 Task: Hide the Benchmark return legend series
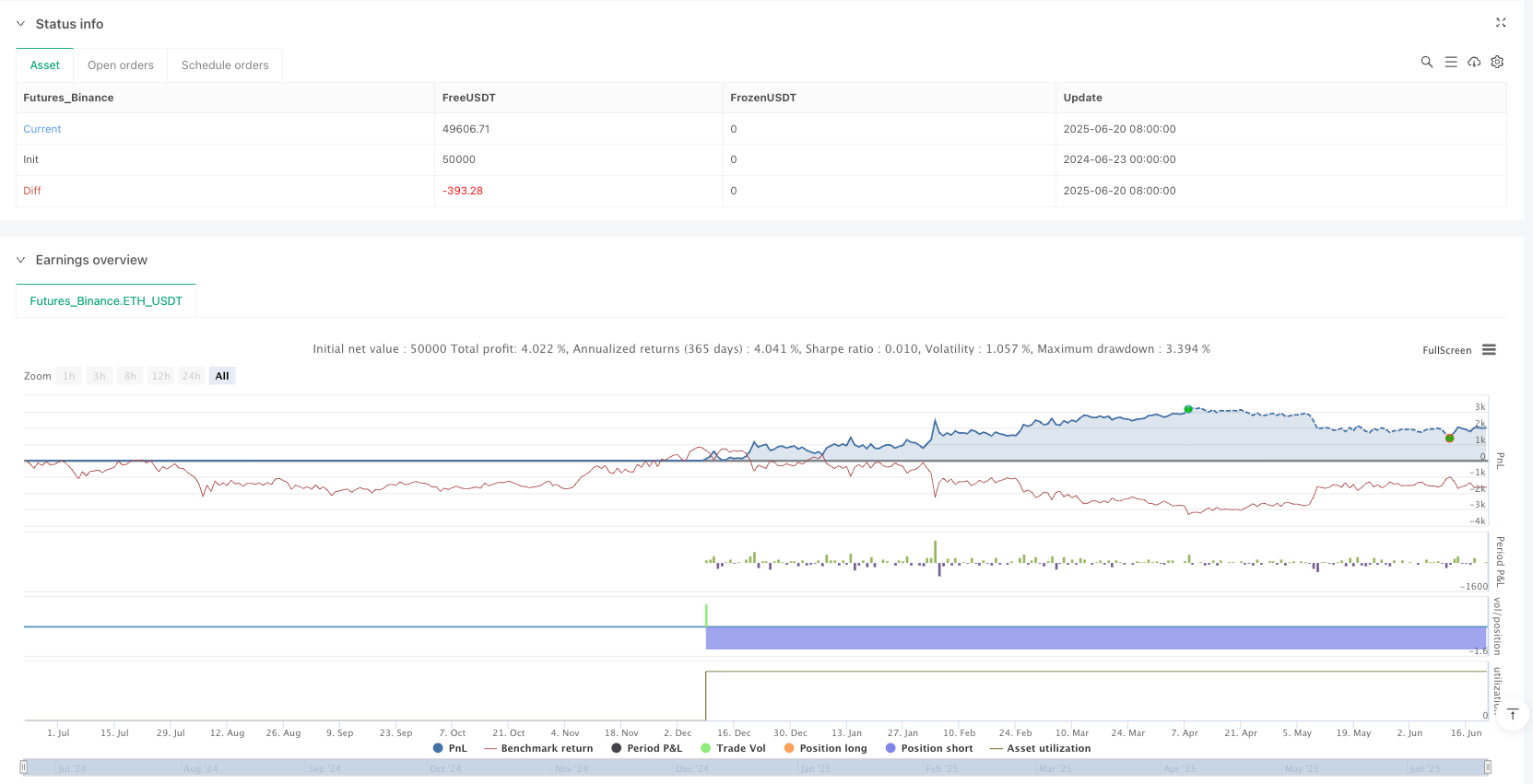tap(538, 748)
